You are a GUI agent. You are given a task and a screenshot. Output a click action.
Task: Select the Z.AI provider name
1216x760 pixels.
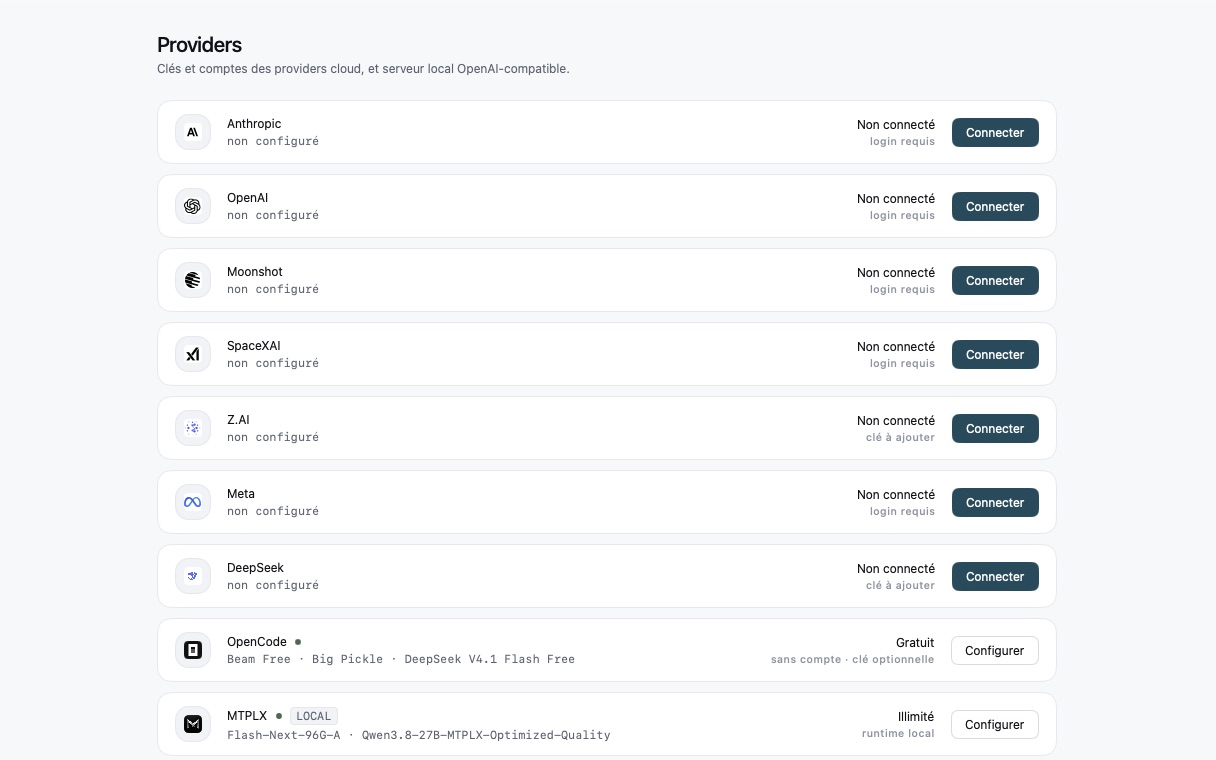pyautogui.click(x=238, y=420)
